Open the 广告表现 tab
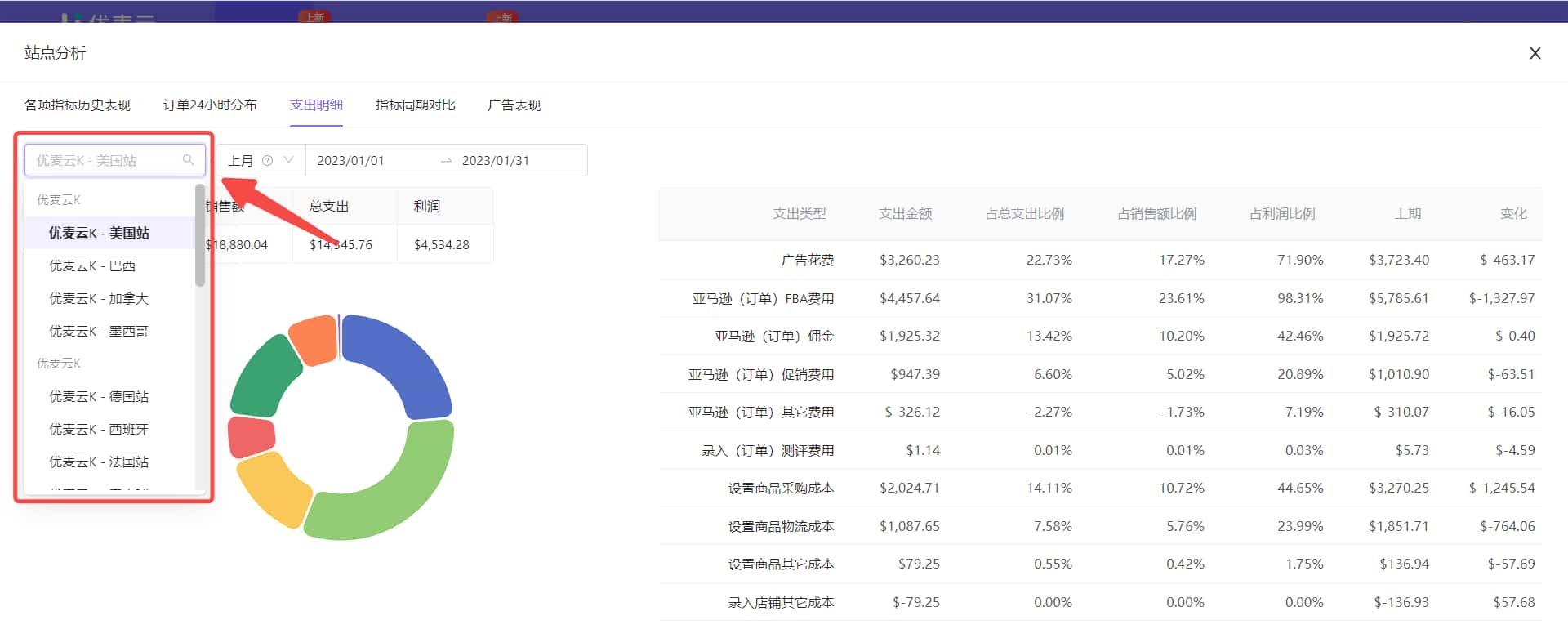The image size is (1568, 638). coord(514,105)
